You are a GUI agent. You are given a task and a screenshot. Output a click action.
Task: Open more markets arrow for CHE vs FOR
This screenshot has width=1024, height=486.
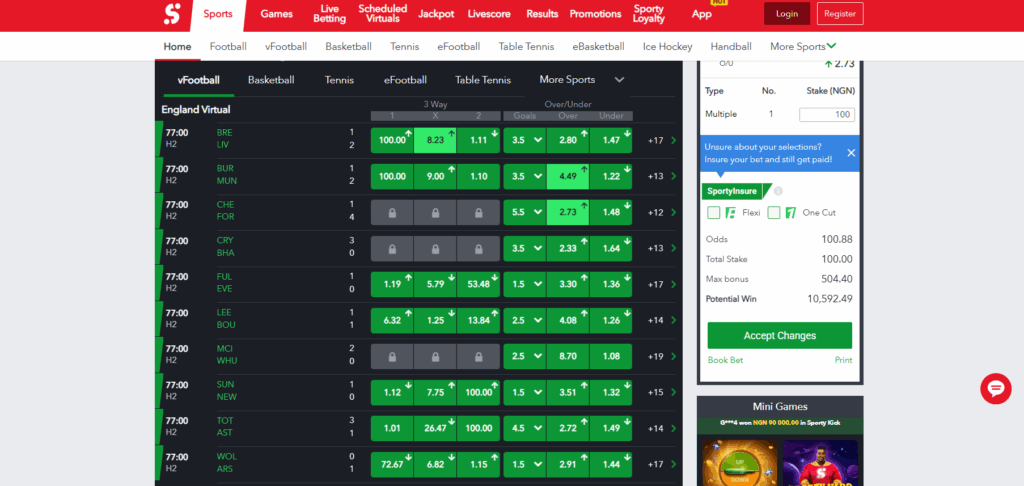[673, 213]
